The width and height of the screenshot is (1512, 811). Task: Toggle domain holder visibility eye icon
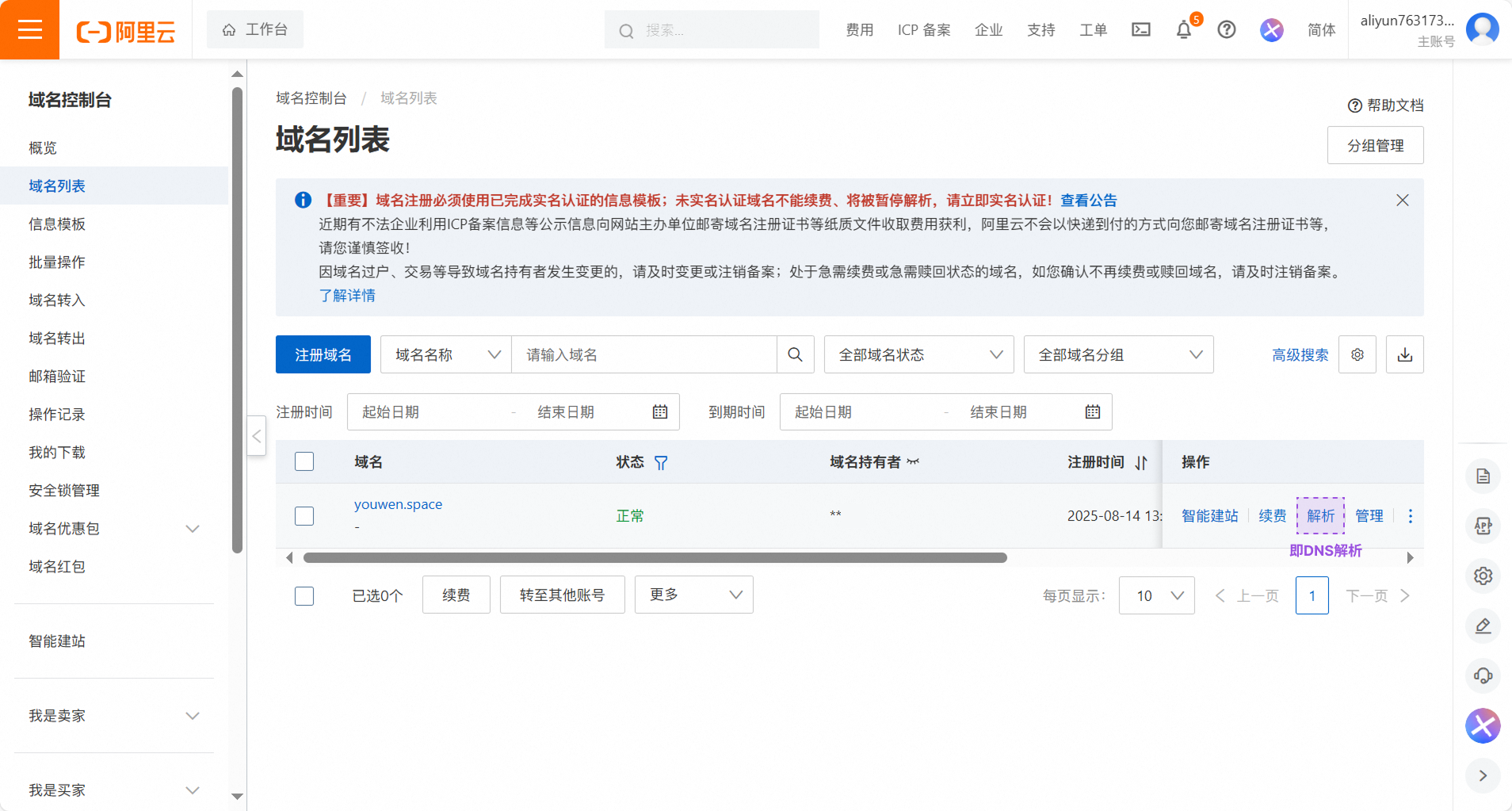click(913, 461)
